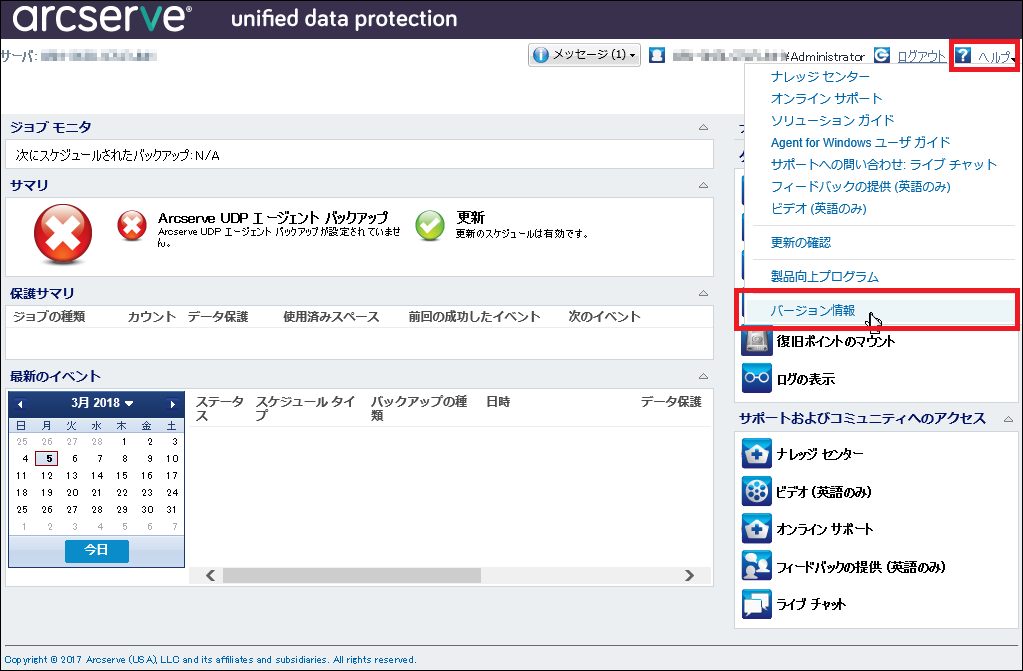Click the フィードバックの提供 people icon
1023x671 pixels.
coord(756,567)
